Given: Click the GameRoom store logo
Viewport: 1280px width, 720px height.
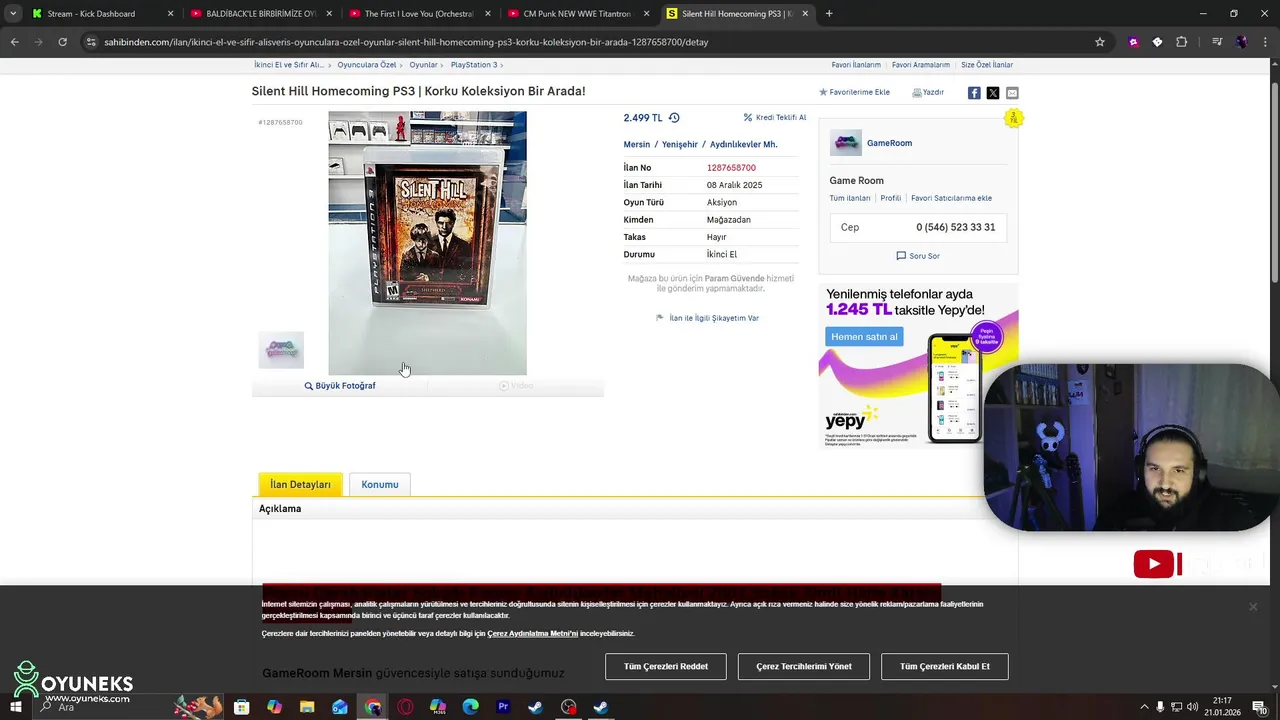Looking at the screenshot, I should point(845,143).
